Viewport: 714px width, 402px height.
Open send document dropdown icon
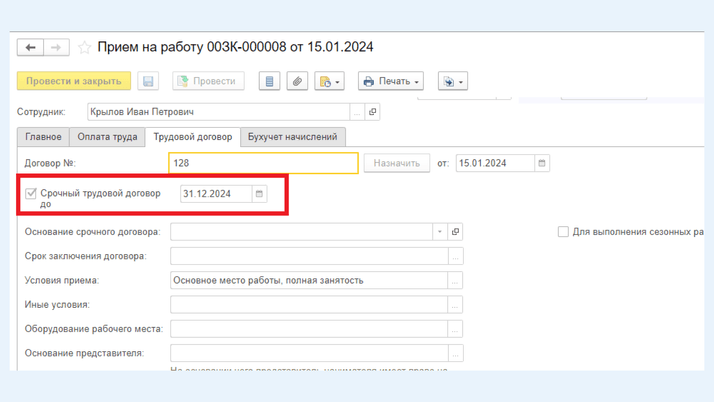[453, 81]
